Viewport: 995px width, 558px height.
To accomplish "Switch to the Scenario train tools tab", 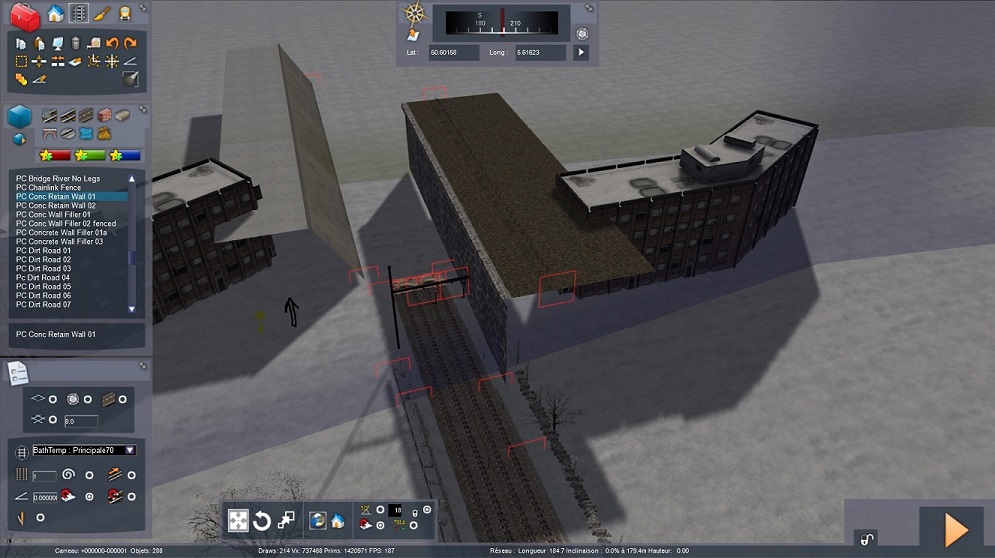I will click(125, 13).
